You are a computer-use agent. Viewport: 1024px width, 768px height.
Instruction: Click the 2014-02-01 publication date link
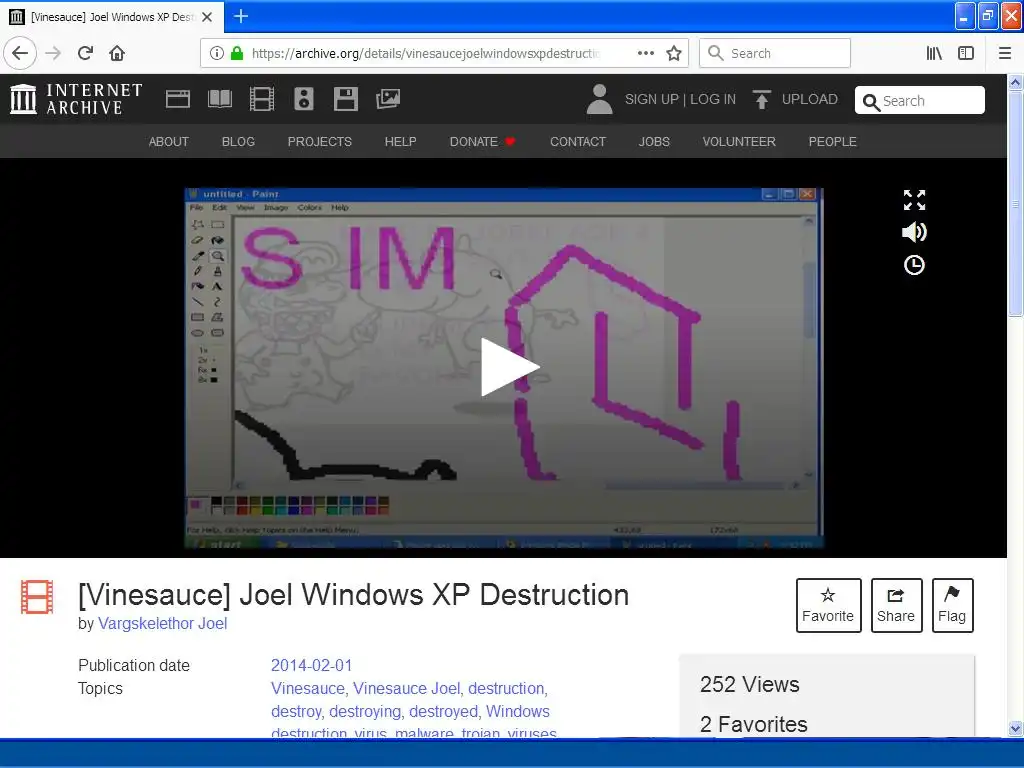pyautogui.click(x=312, y=665)
